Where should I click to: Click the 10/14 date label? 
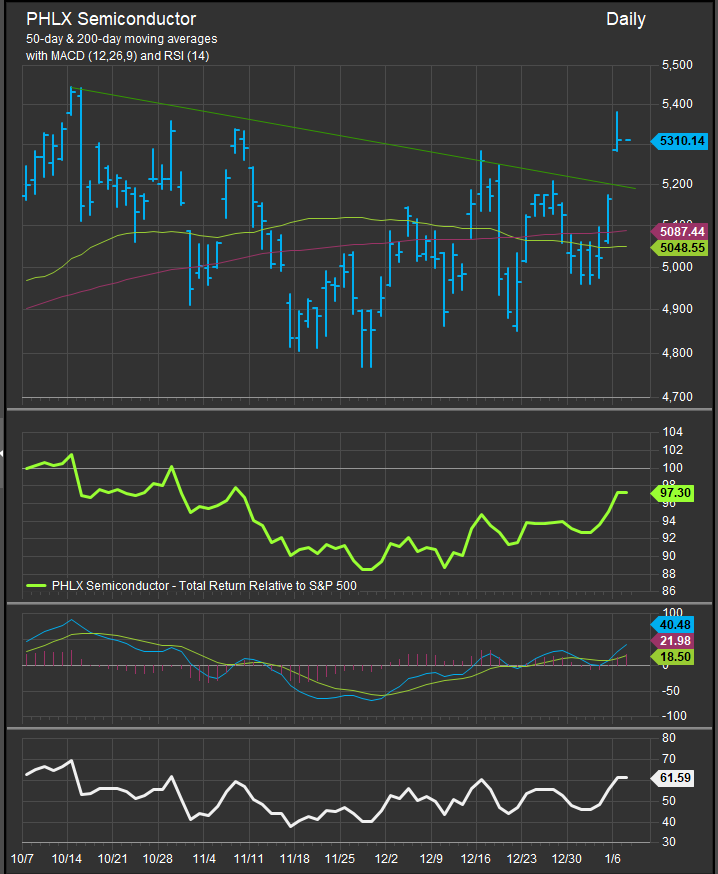[67, 858]
